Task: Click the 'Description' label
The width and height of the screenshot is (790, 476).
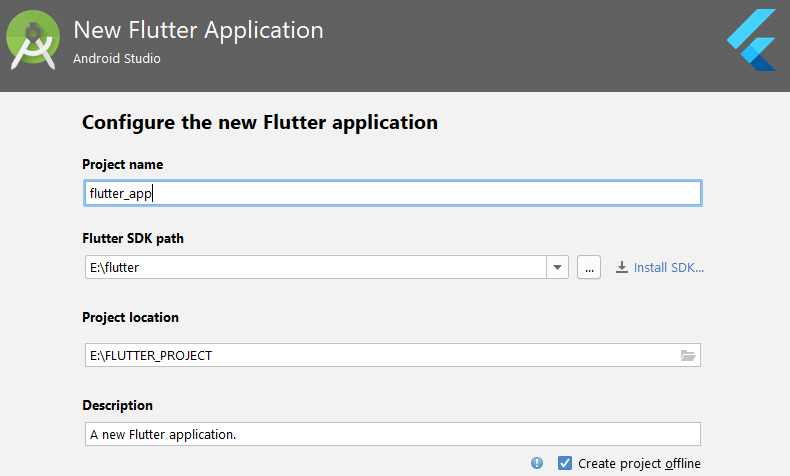Action: (117, 405)
